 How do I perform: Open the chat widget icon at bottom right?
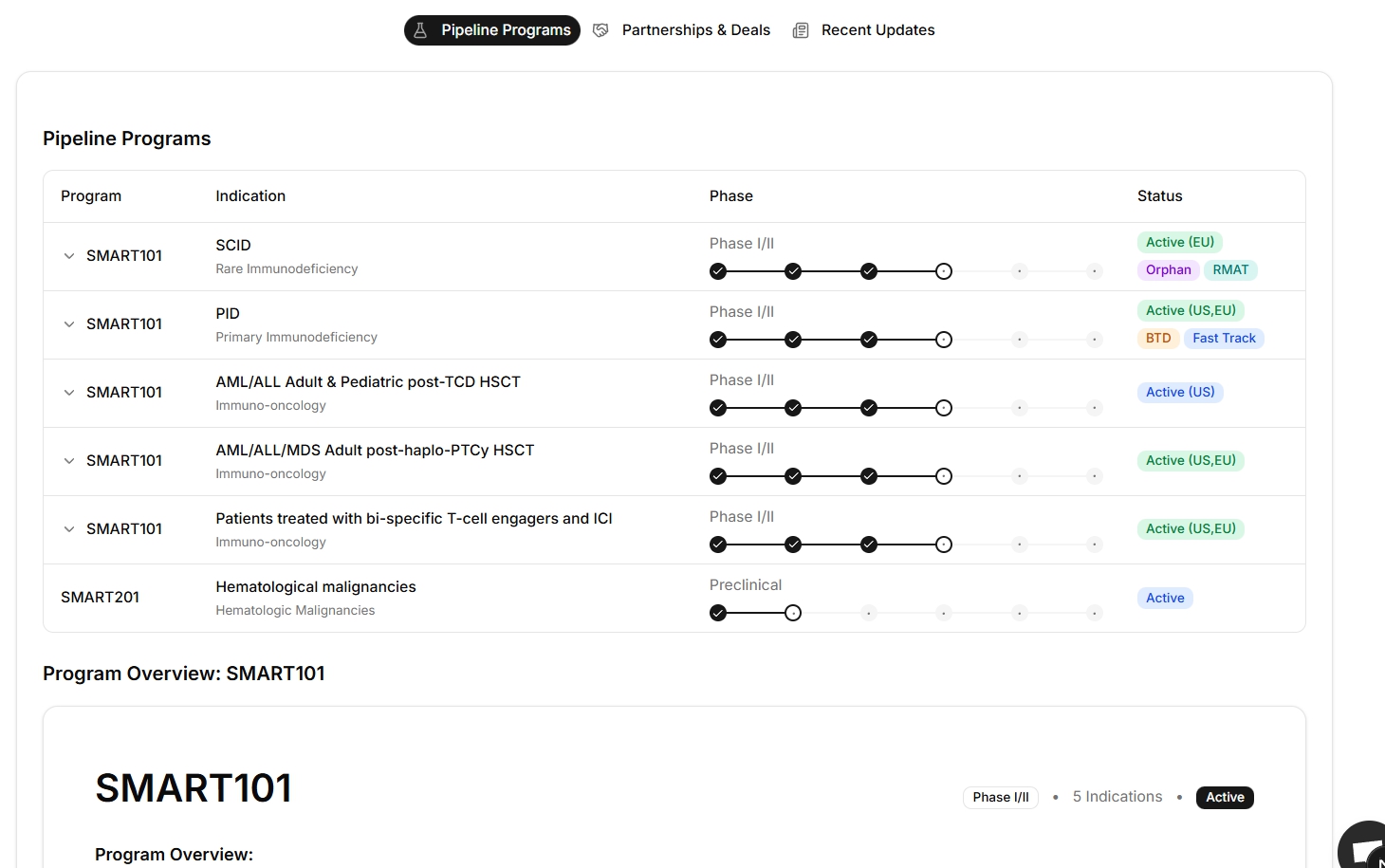click(1366, 849)
